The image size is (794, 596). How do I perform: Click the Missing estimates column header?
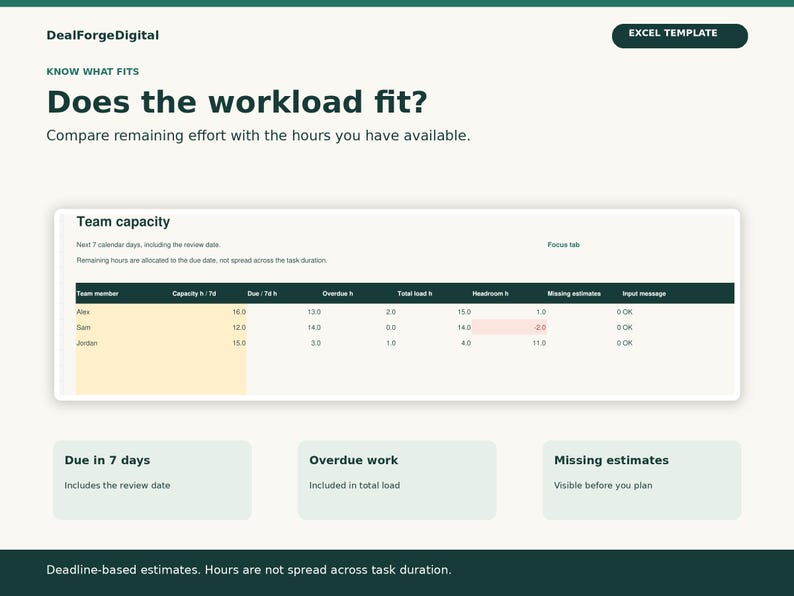(x=574, y=294)
